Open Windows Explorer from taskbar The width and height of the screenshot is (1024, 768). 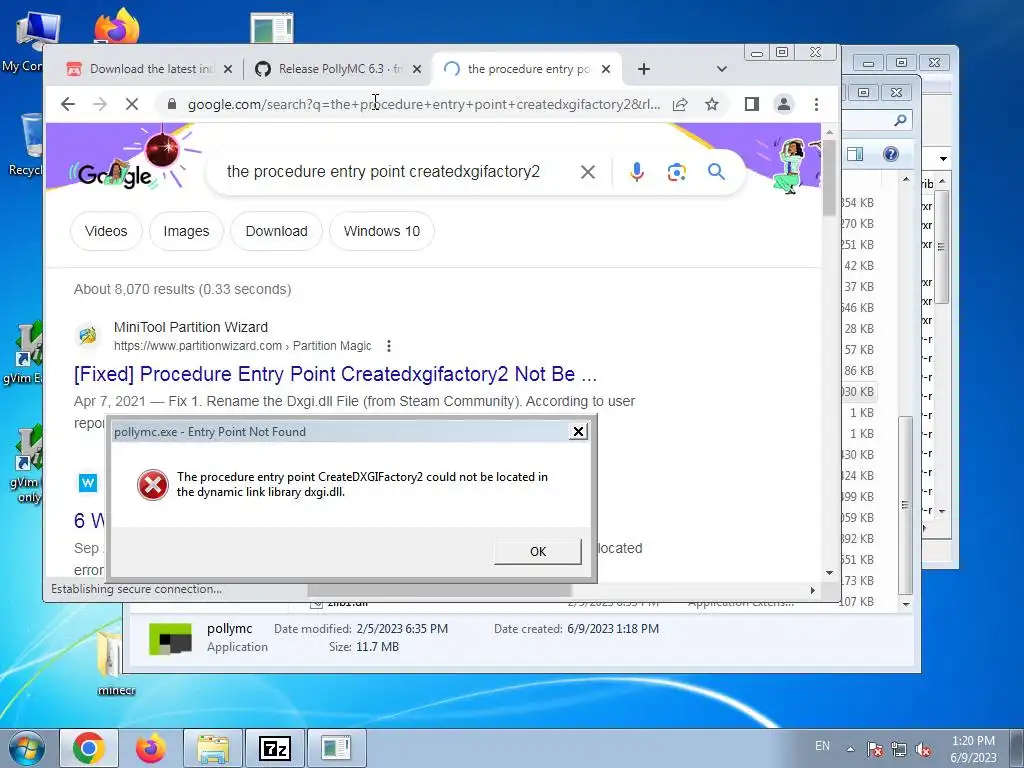(213, 748)
